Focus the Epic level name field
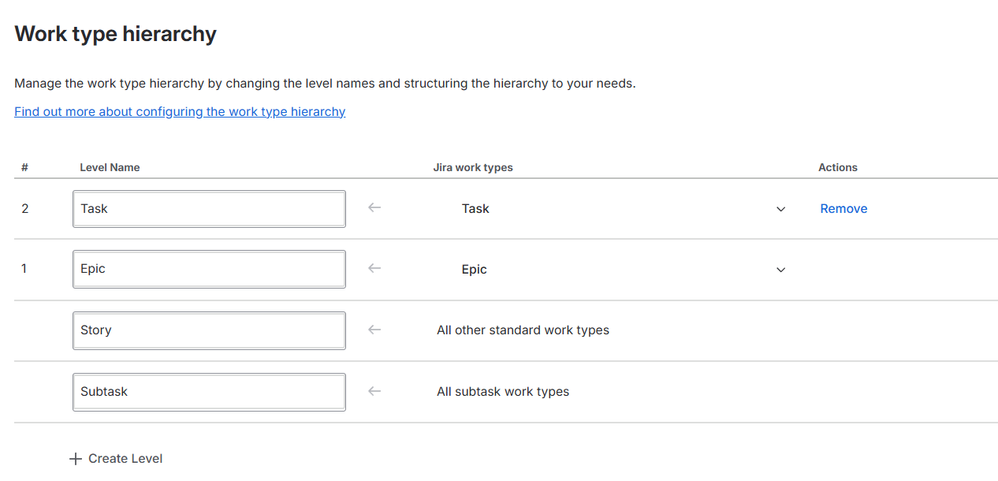Viewport: 998px width, 481px height. point(209,269)
